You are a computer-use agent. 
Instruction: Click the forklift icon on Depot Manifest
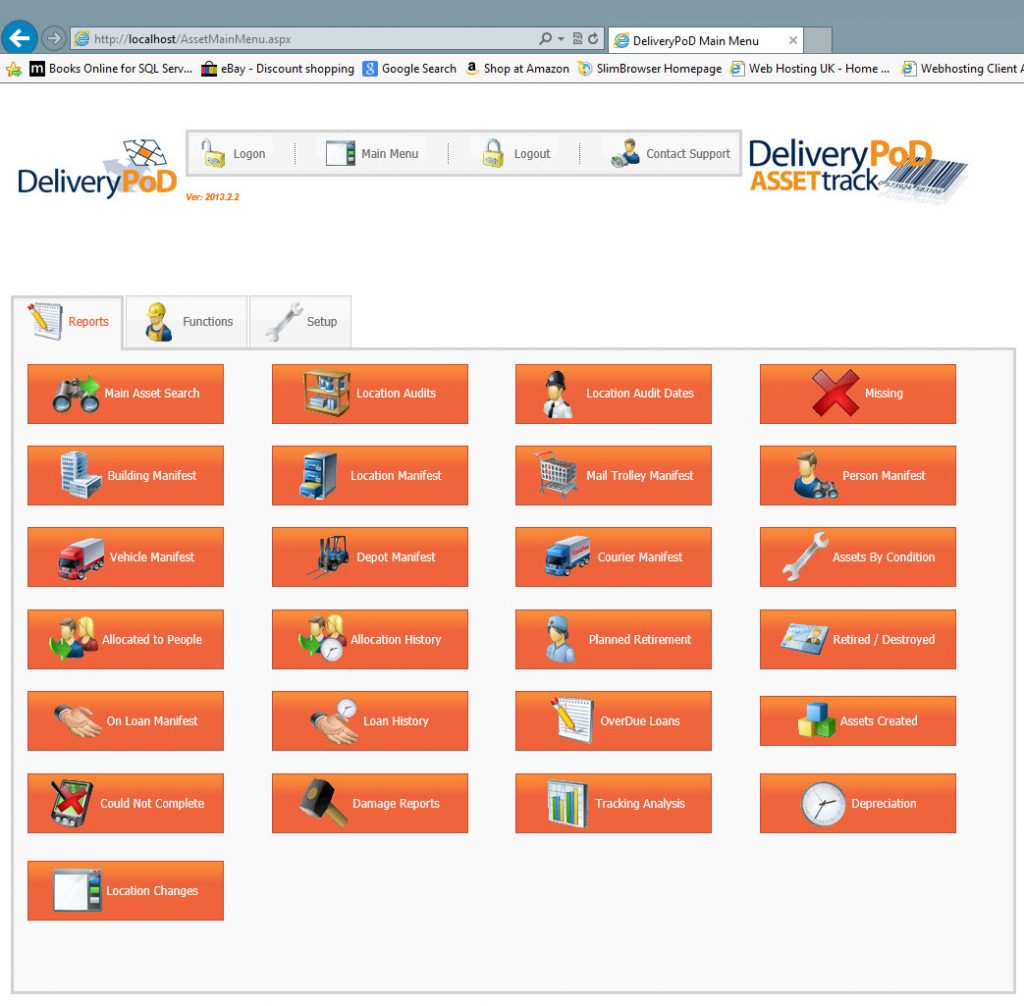[x=327, y=557]
